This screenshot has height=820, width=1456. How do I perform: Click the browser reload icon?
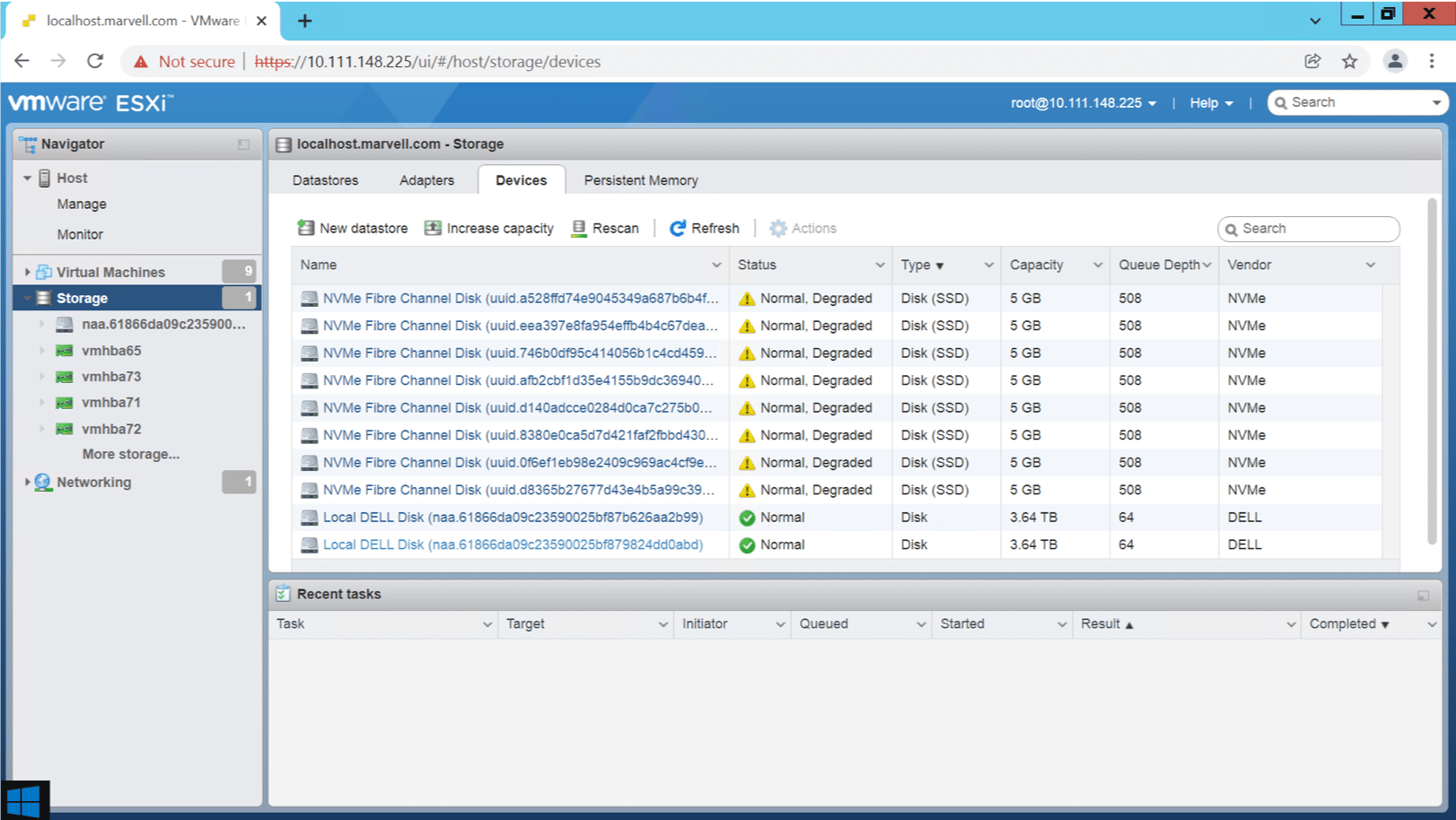[x=95, y=61]
